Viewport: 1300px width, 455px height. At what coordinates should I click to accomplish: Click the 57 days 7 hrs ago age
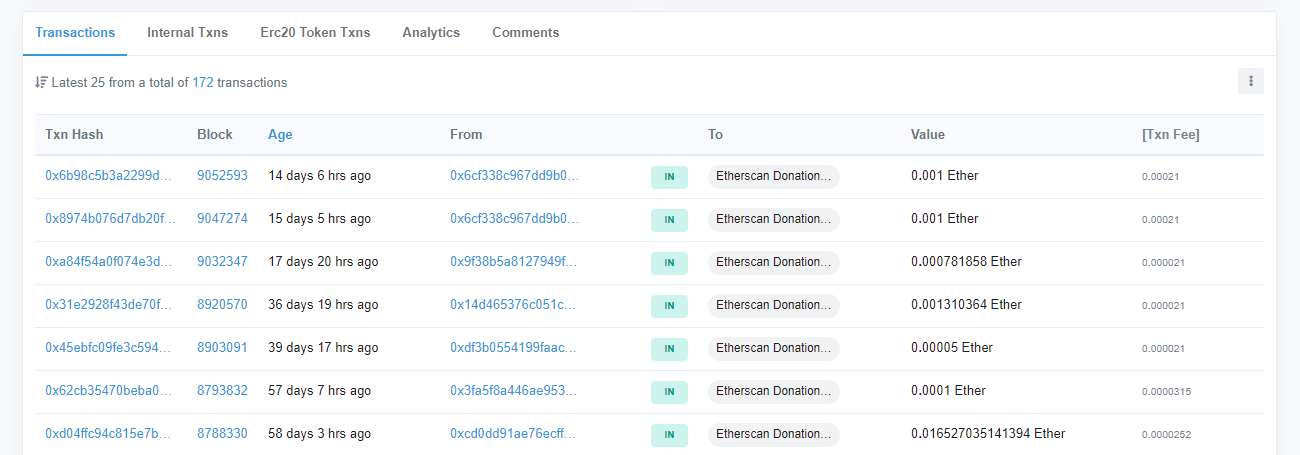tap(319, 391)
